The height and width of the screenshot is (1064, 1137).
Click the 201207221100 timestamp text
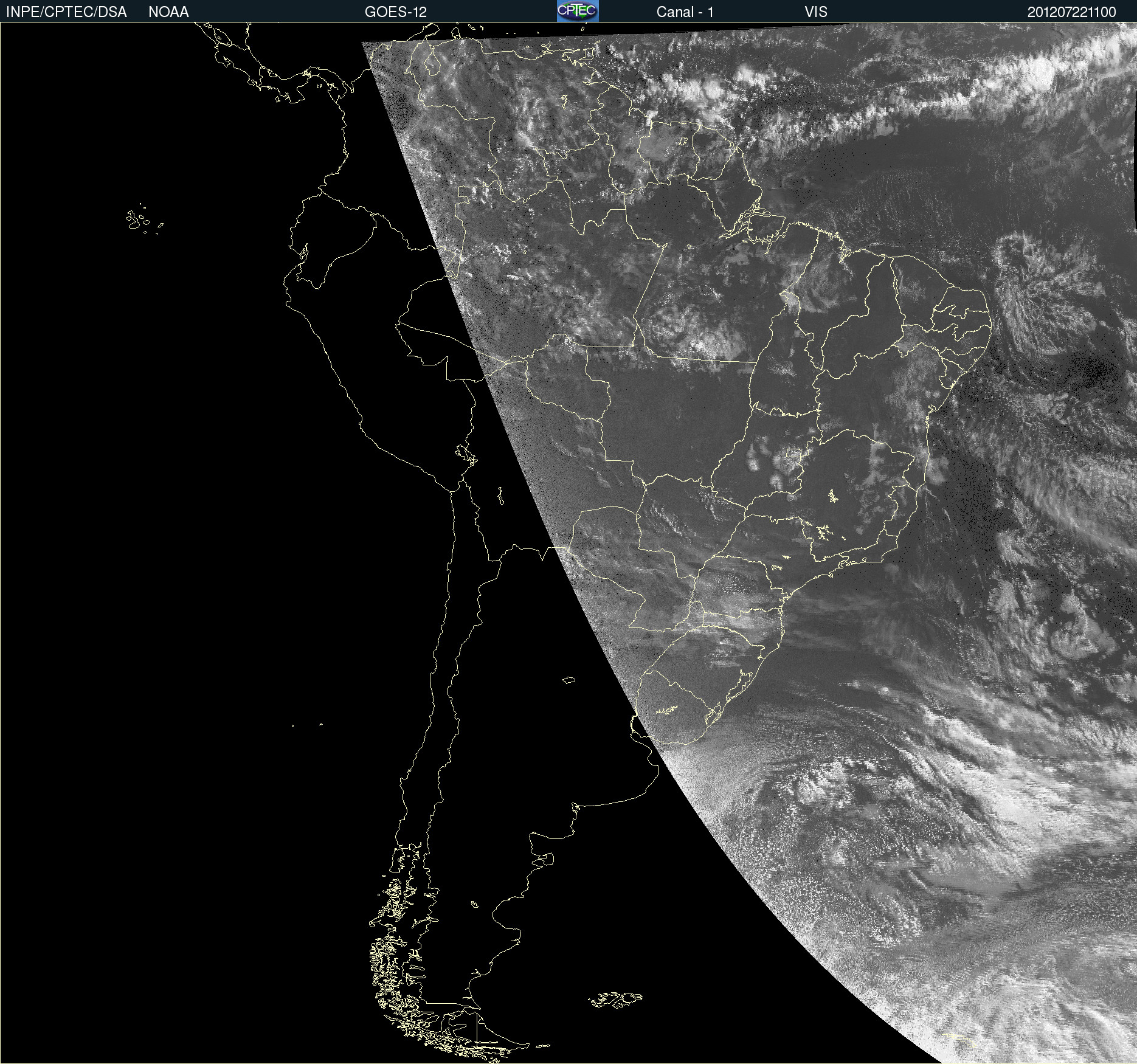[1072, 12]
